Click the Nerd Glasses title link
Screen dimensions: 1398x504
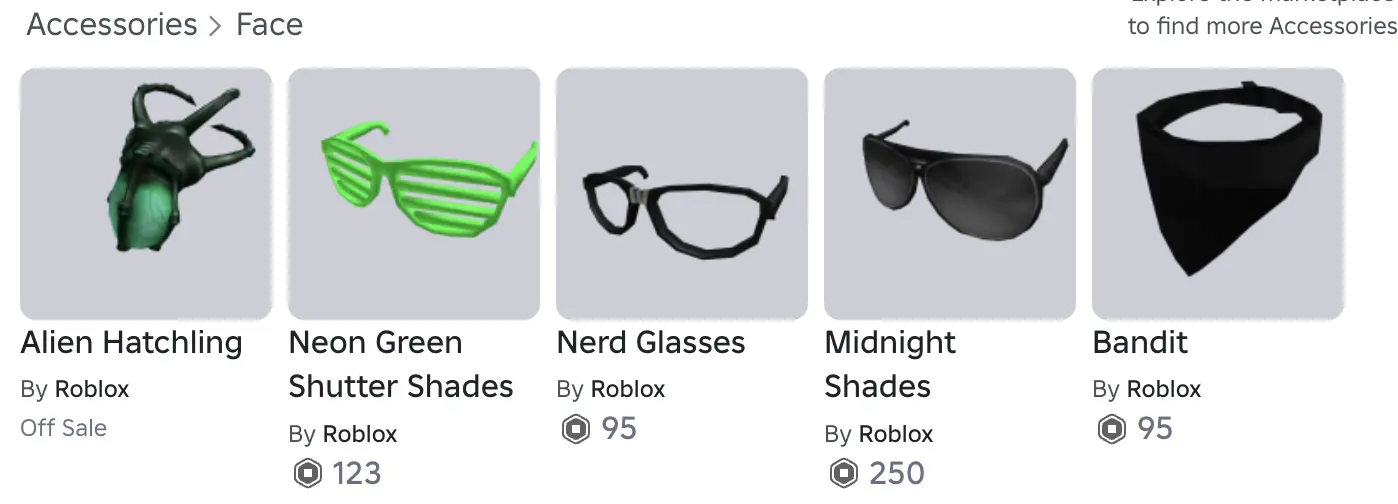coord(651,343)
